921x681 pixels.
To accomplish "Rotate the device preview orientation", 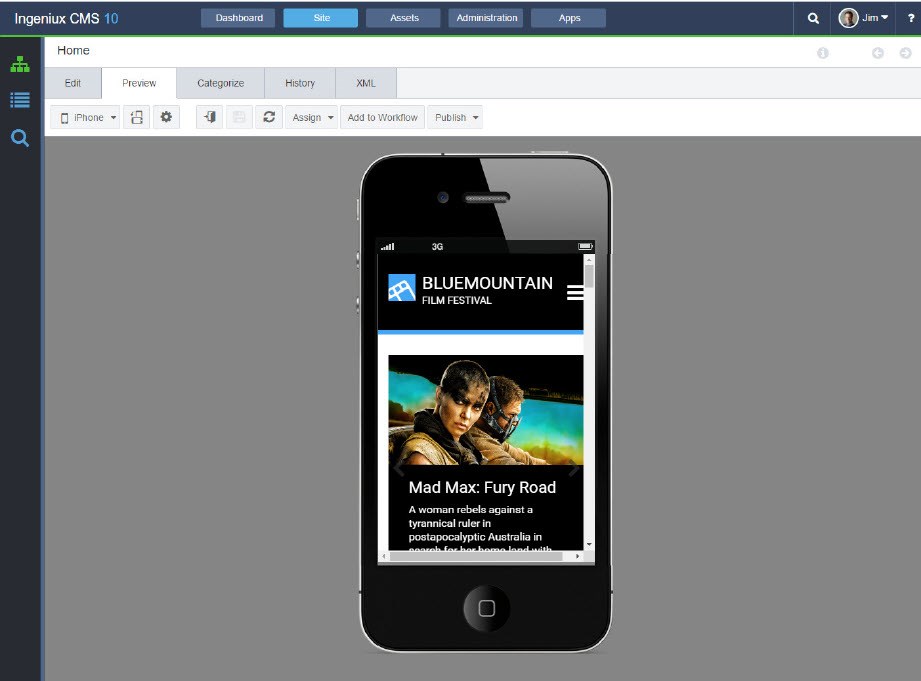I will point(136,118).
